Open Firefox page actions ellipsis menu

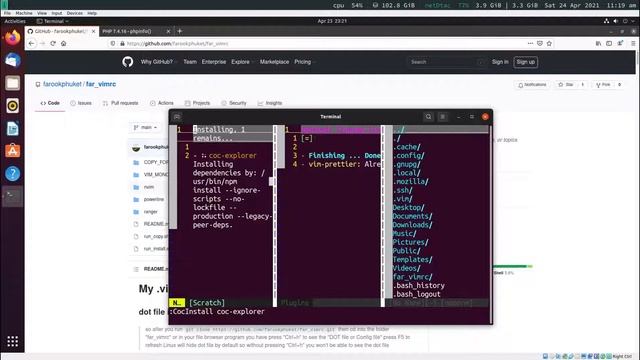coord(530,43)
